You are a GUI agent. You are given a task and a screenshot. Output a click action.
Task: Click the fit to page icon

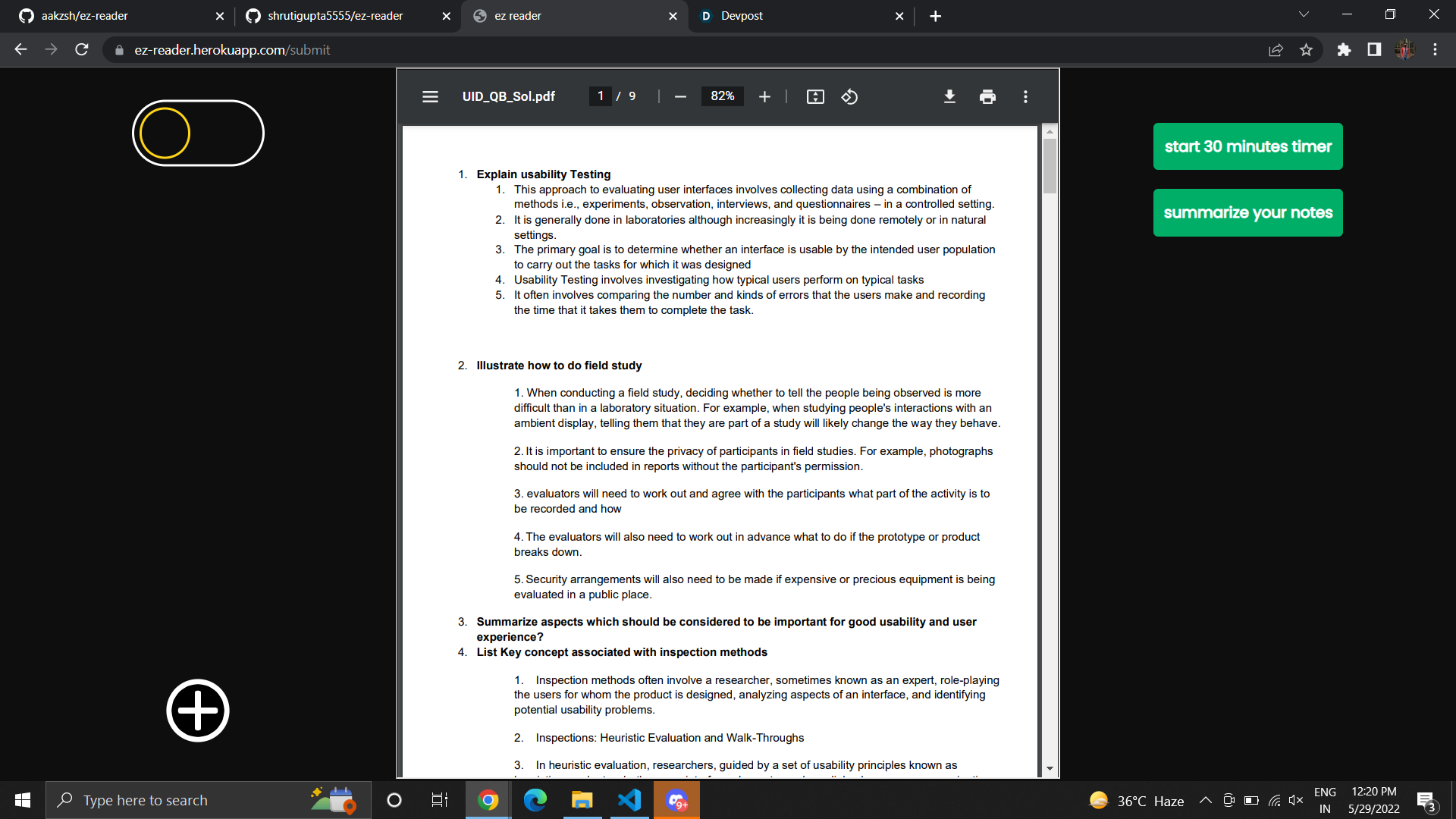[815, 96]
